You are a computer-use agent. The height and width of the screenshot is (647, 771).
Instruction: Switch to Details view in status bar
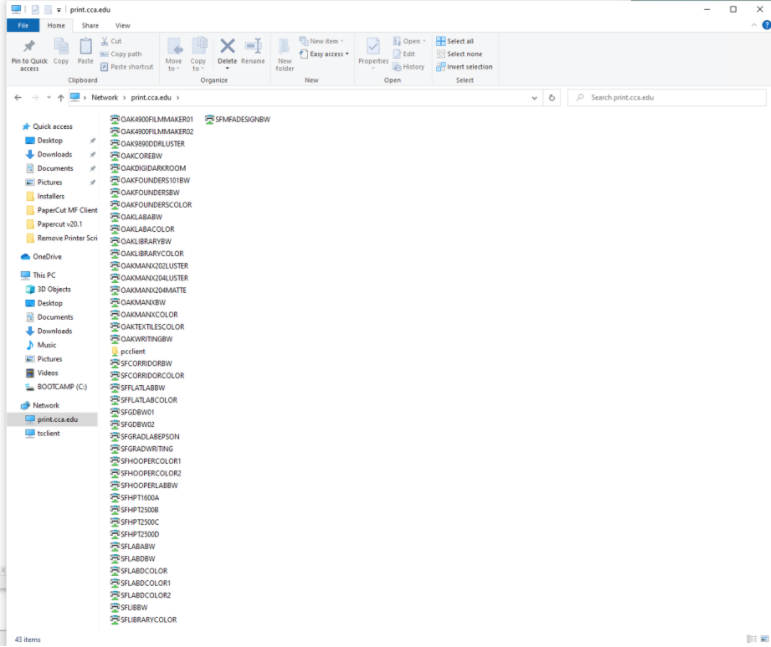752,639
